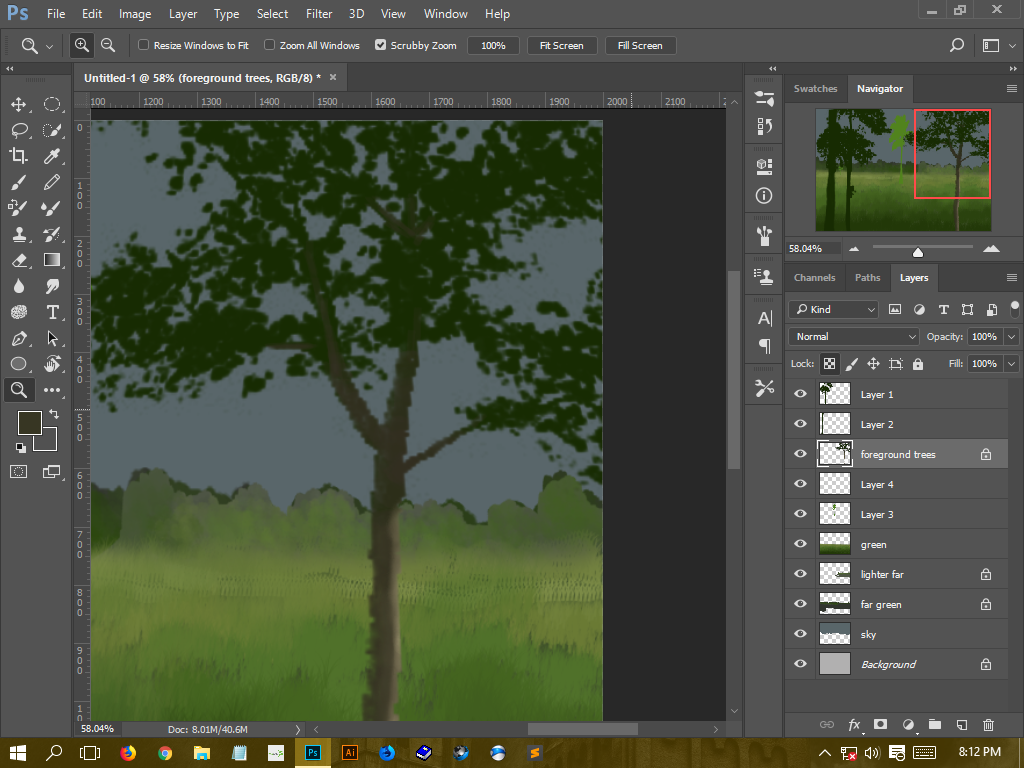The width and height of the screenshot is (1024, 768).
Task: Select the Move tool
Action: 18,104
